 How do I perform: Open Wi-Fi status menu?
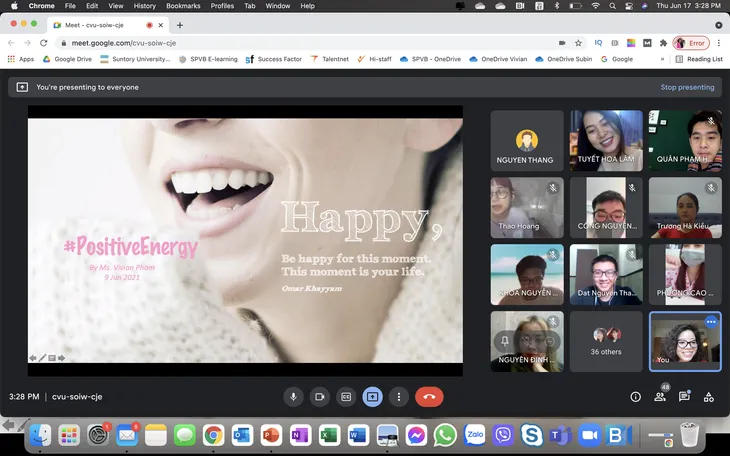point(595,6)
